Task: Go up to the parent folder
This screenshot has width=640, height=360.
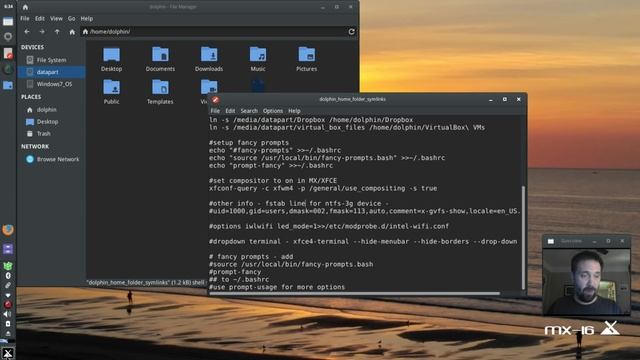Action: pyautogui.click(x=57, y=31)
